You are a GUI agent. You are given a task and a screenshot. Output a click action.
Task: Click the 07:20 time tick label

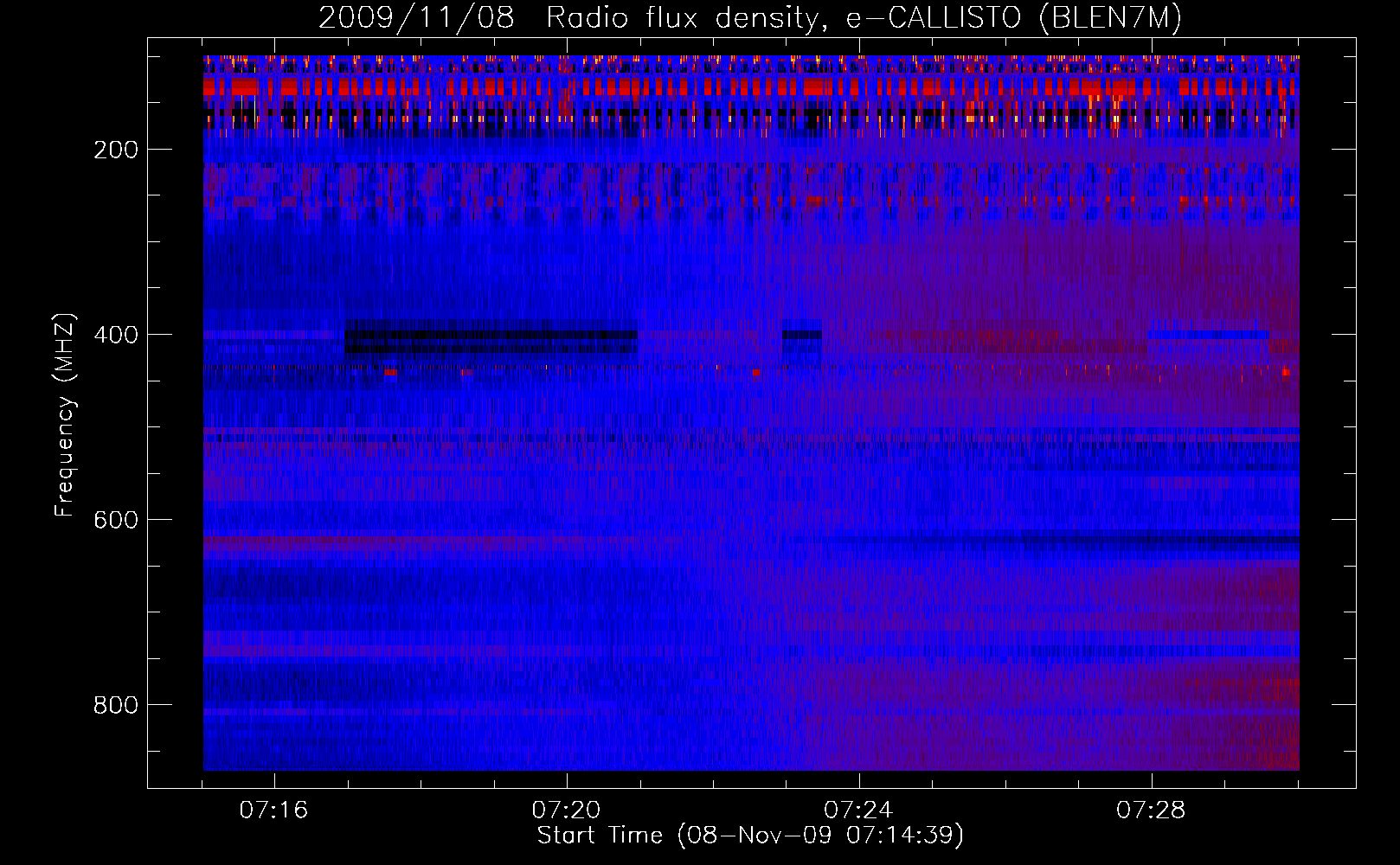[567, 811]
